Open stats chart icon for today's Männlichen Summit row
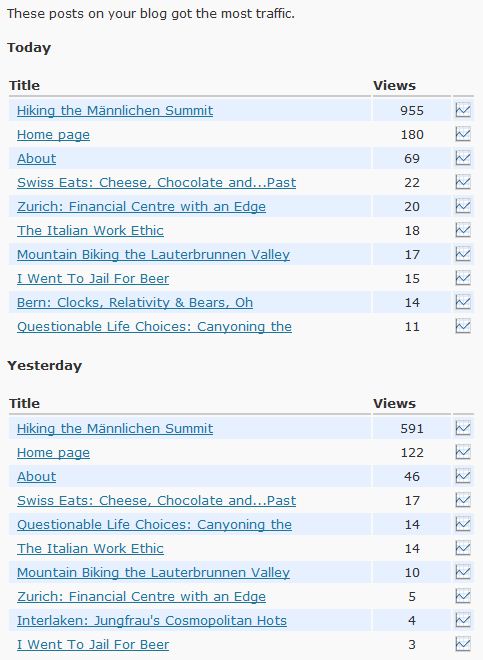Screen dimensions: 483x660 [x=463, y=110]
